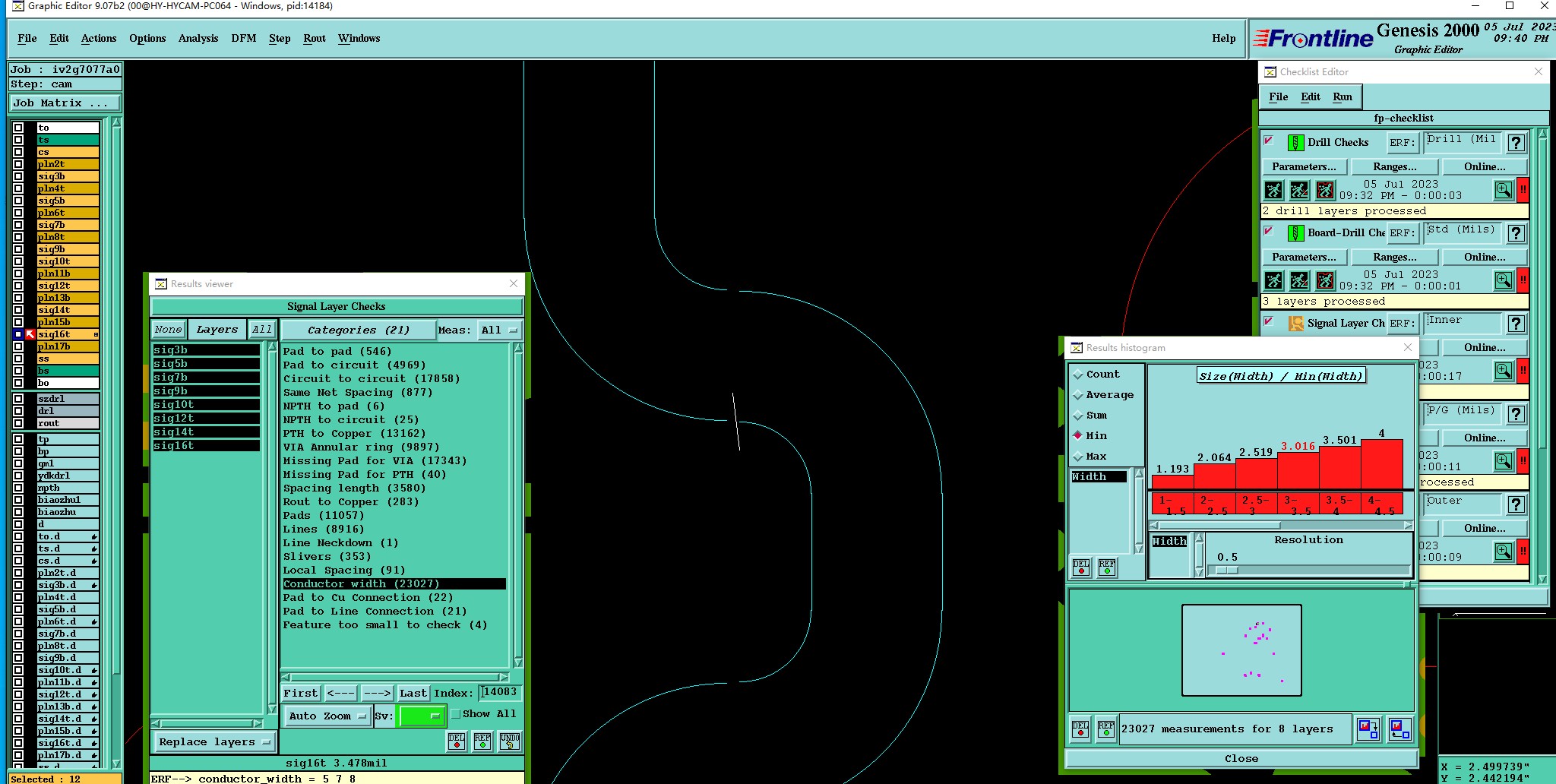Click Drill (Mil ERF field for Drill Checks
The image size is (1556, 784).
pos(1463,142)
